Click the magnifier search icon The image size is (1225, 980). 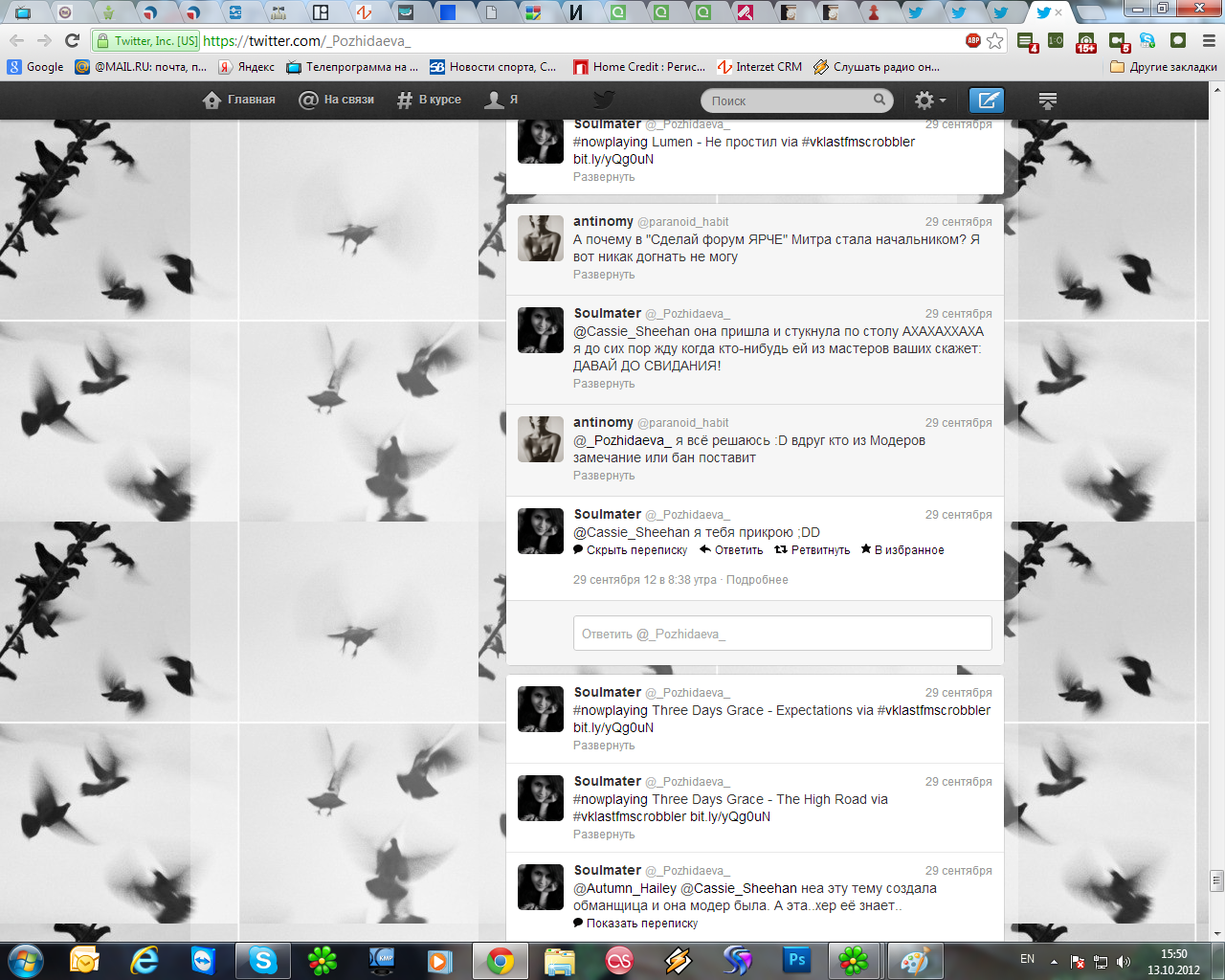(880, 100)
